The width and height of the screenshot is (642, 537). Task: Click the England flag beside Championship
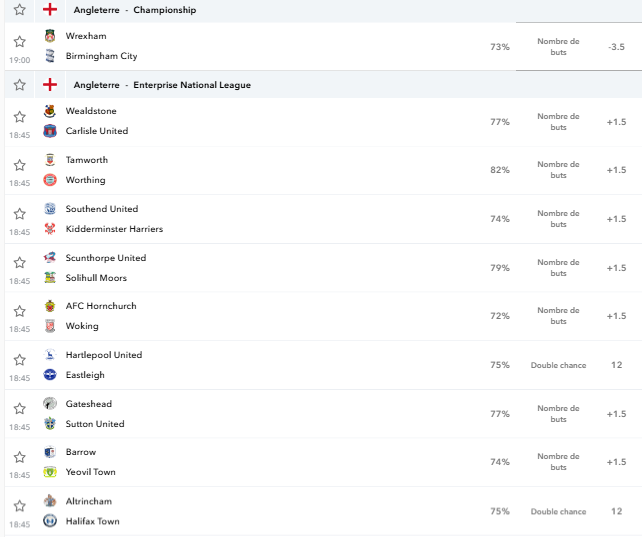(x=50, y=9)
